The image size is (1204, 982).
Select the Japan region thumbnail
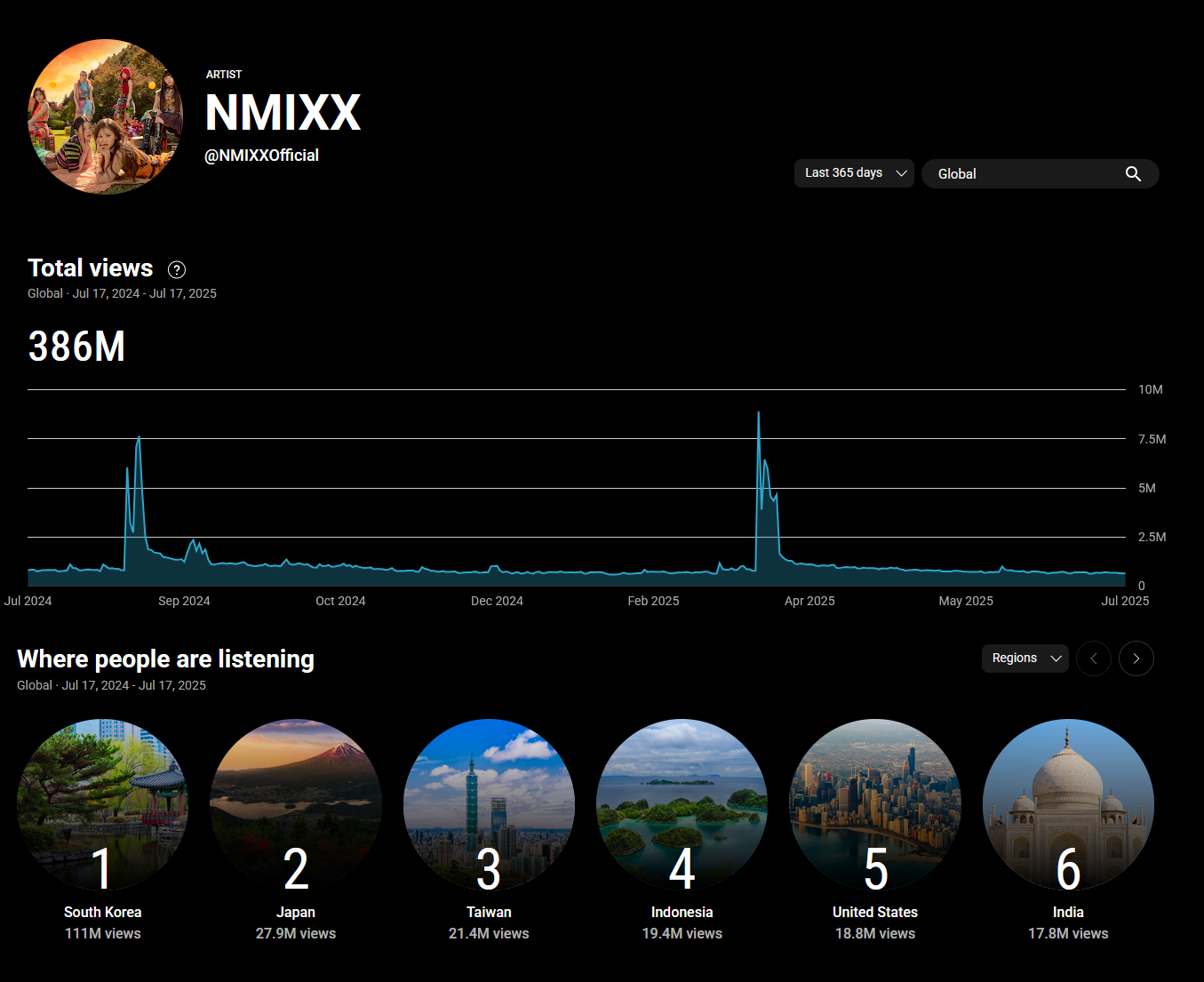point(296,805)
